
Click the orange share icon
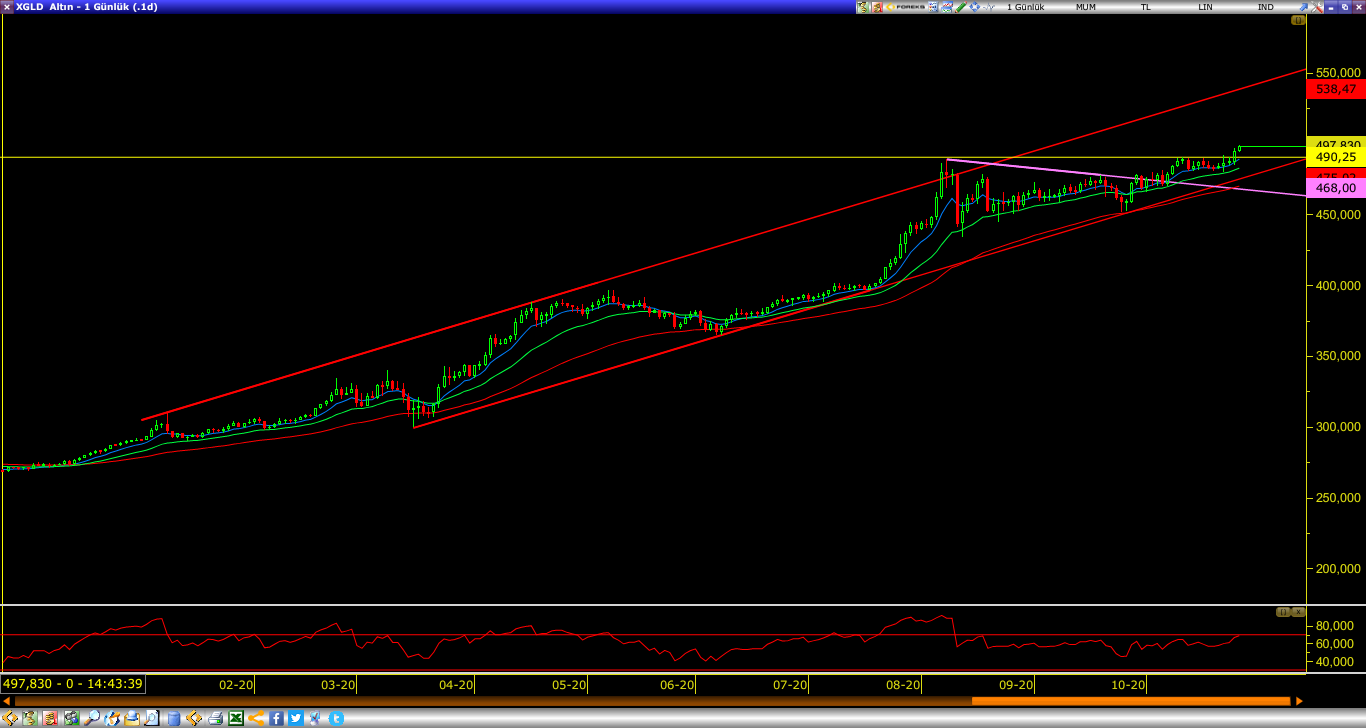point(256,718)
